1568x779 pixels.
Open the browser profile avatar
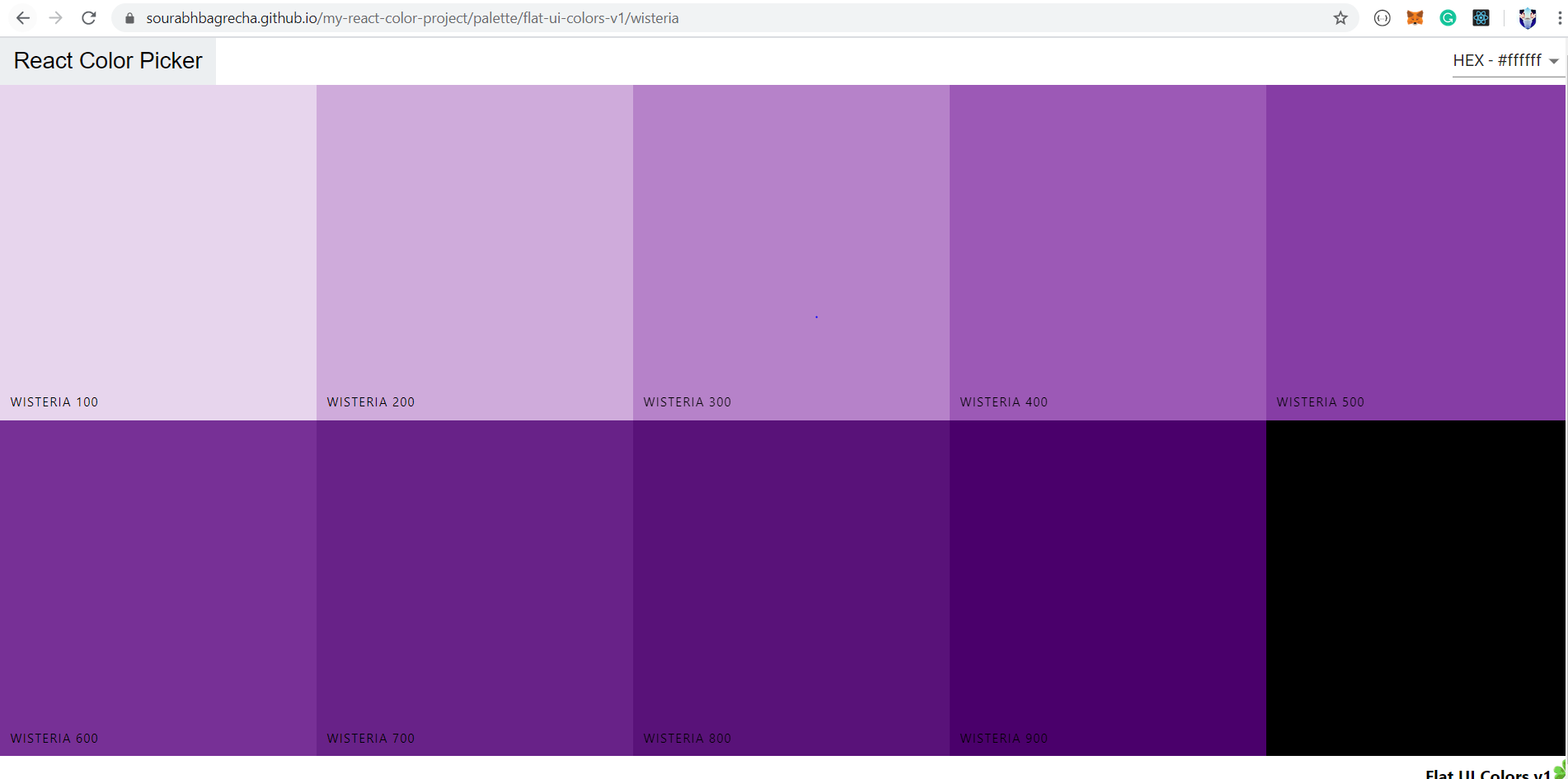(1528, 18)
